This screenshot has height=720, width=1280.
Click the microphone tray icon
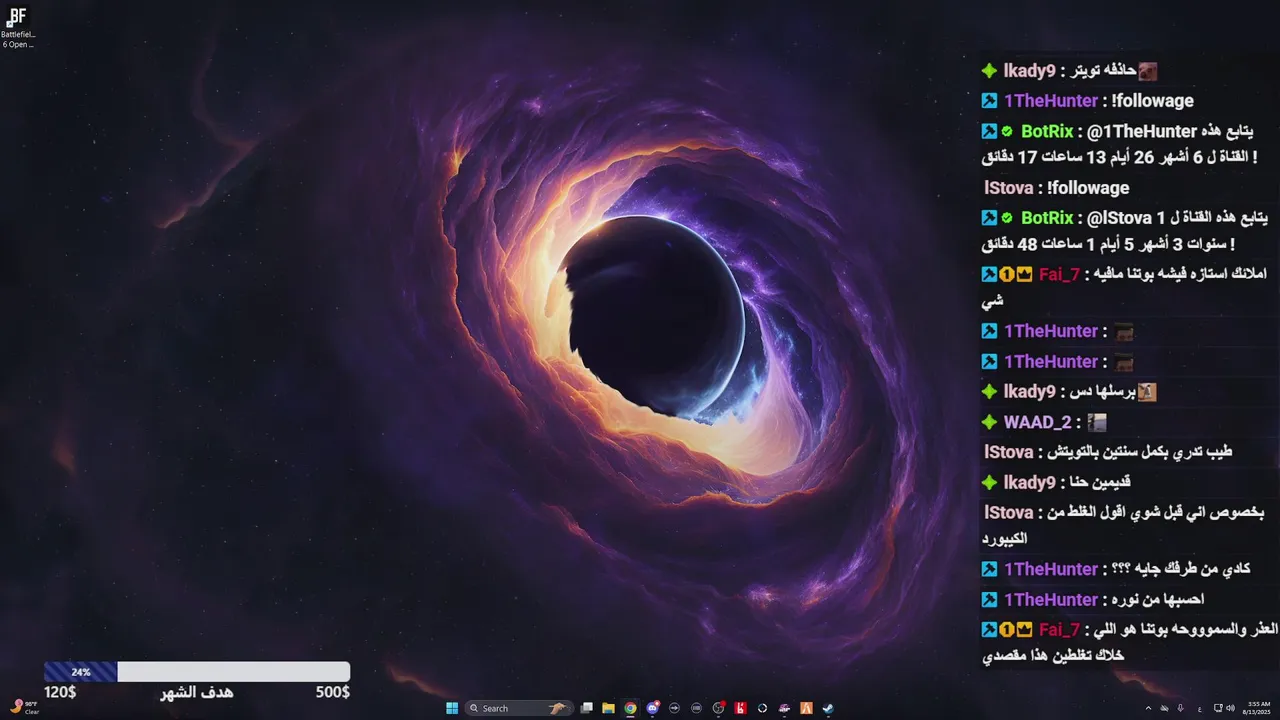[x=1180, y=708]
